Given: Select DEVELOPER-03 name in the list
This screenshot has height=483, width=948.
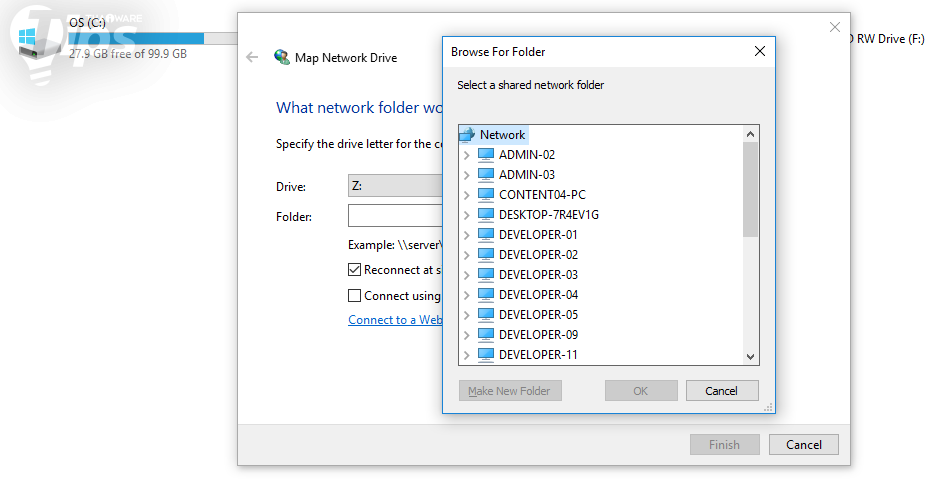Looking at the screenshot, I should [x=538, y=274].
